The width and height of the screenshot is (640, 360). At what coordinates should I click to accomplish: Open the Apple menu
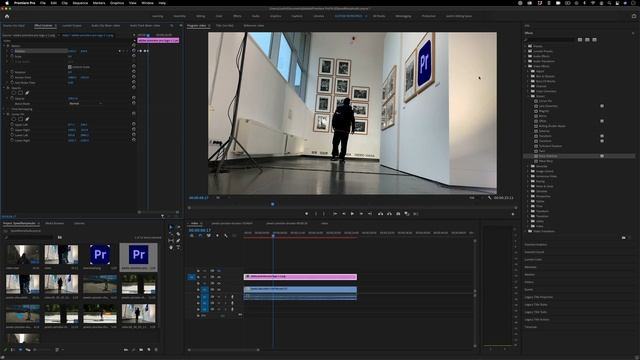click(x=7, y=3)
